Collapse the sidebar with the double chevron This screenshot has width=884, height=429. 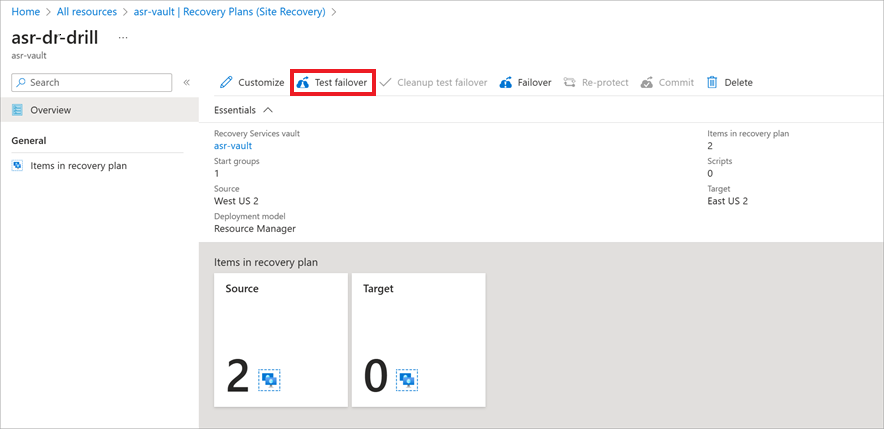point(187,82)
